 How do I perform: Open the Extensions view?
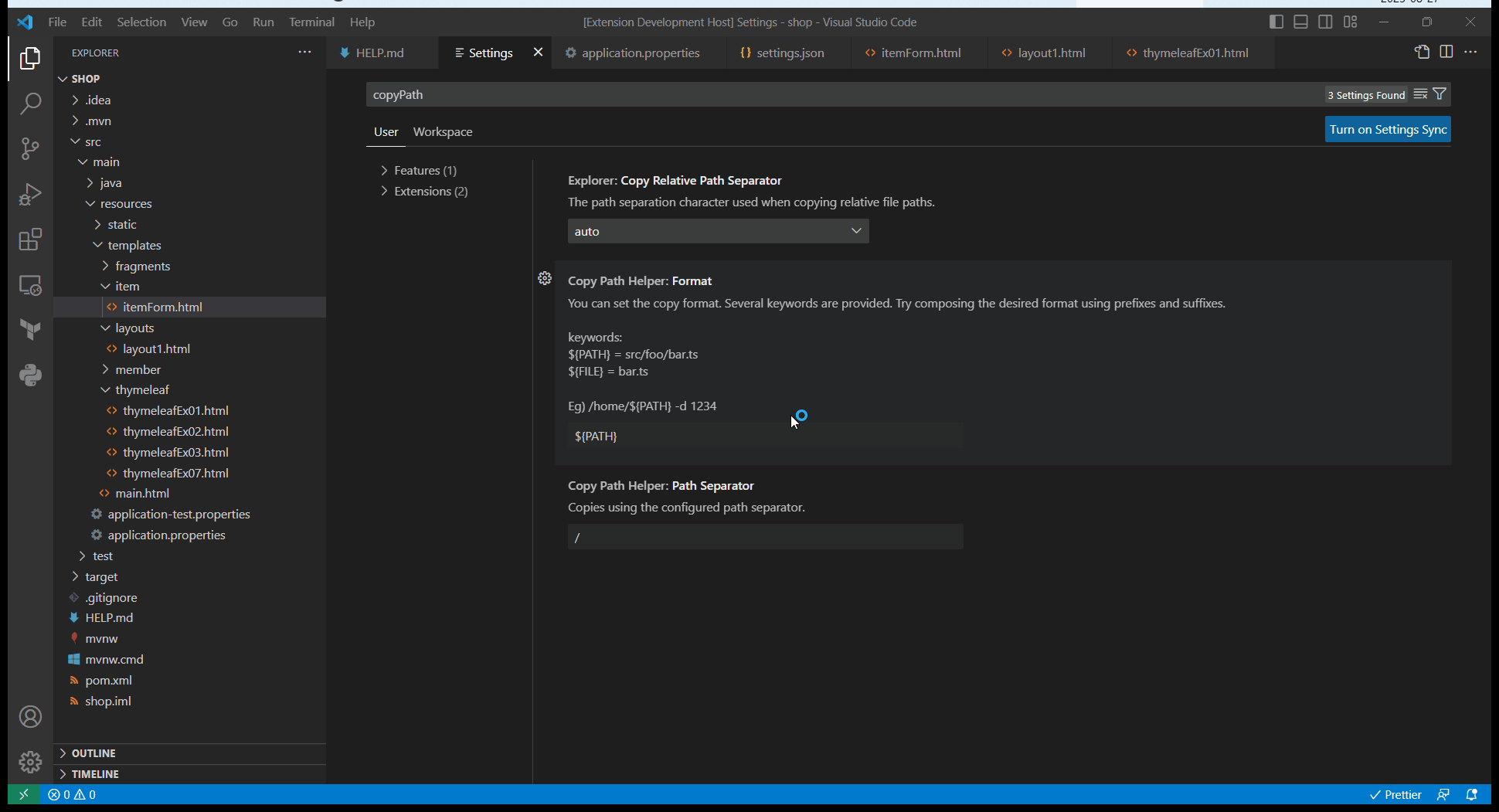[30, 240]
